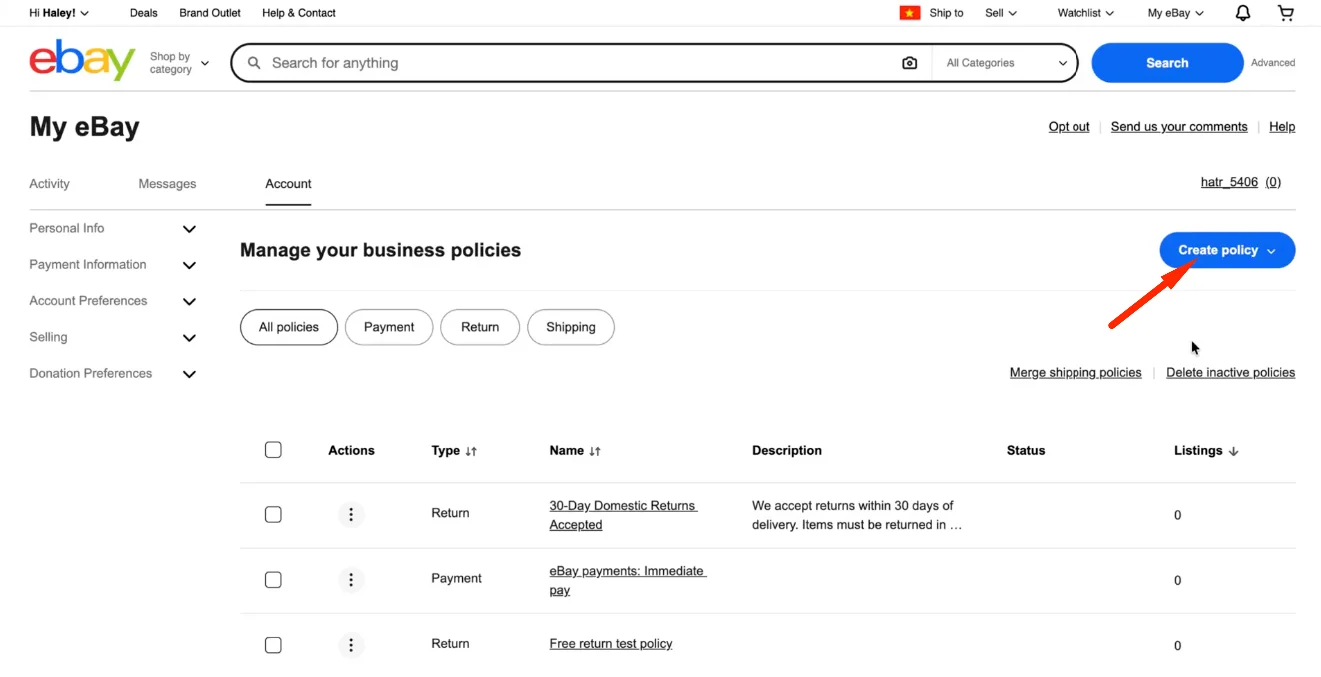Filter policies by Shipping
The width and height of the screenshot is (1321, 677).
[571, 327]
